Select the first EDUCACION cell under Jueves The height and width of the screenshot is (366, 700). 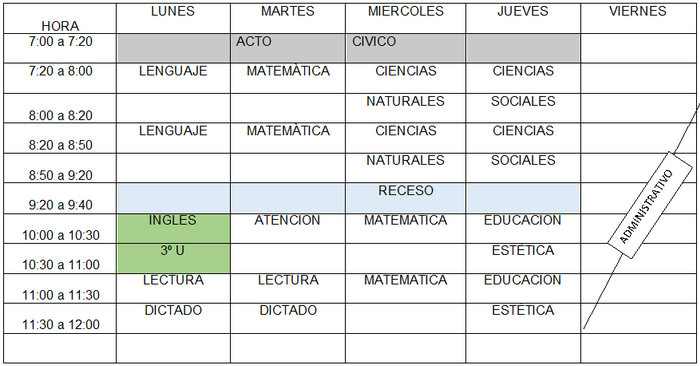pyautogui.click(x=523, y=229)
